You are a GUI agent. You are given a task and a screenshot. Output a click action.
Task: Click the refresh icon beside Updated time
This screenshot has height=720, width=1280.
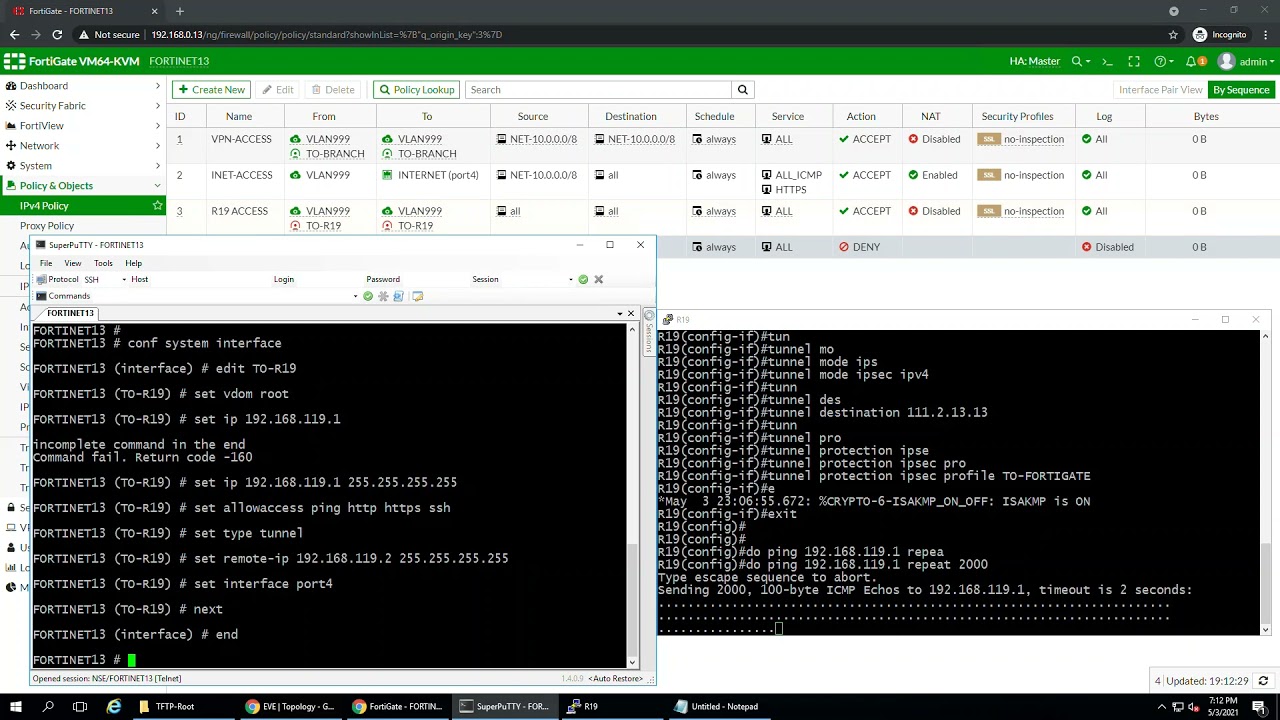pos(1263,681)
